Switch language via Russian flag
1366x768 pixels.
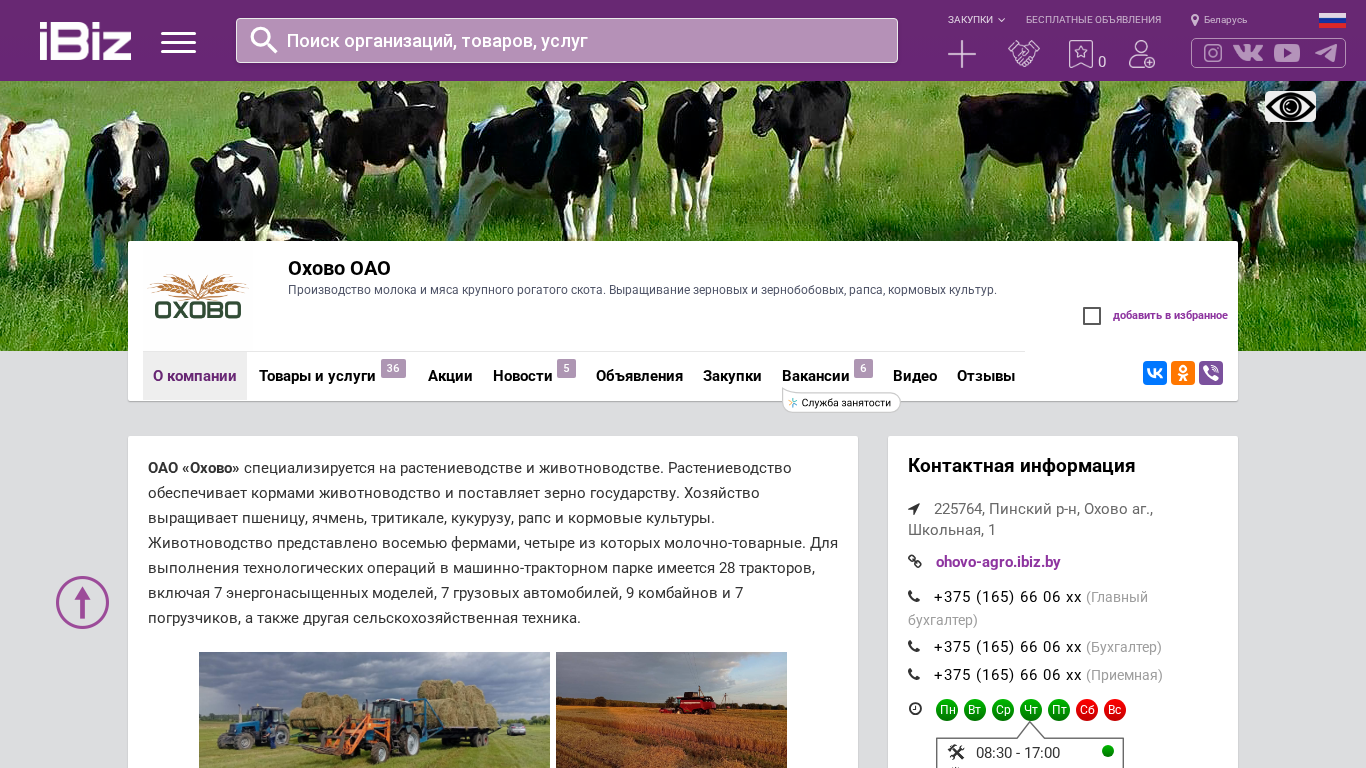pyautogui.click(x=1332, y=20)
